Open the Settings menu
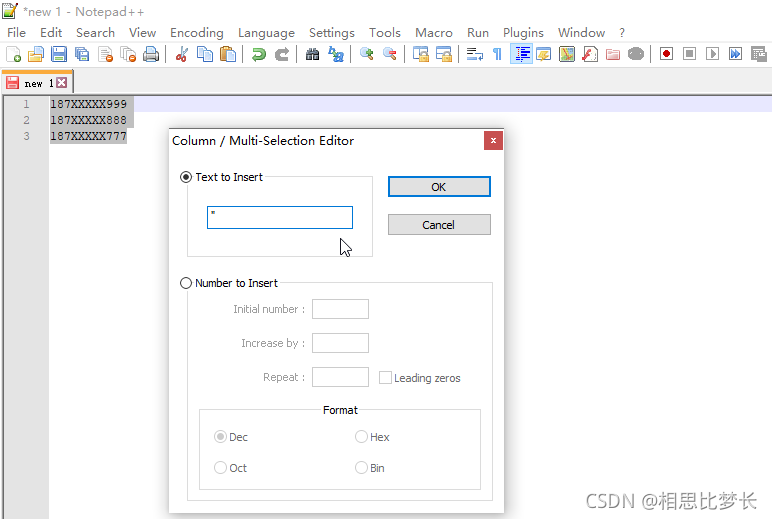Image resolution: width=772 pixels, height=519 pixels. (332, 32)
